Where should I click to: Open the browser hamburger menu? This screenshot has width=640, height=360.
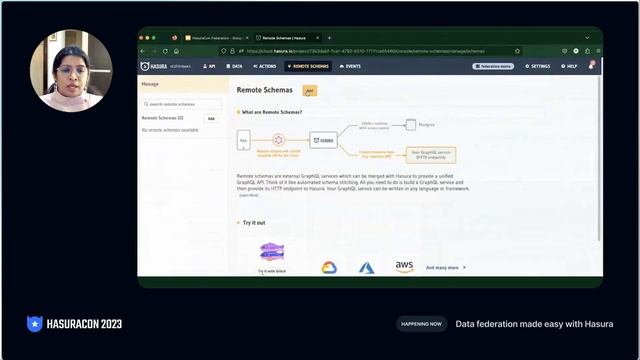598,51
